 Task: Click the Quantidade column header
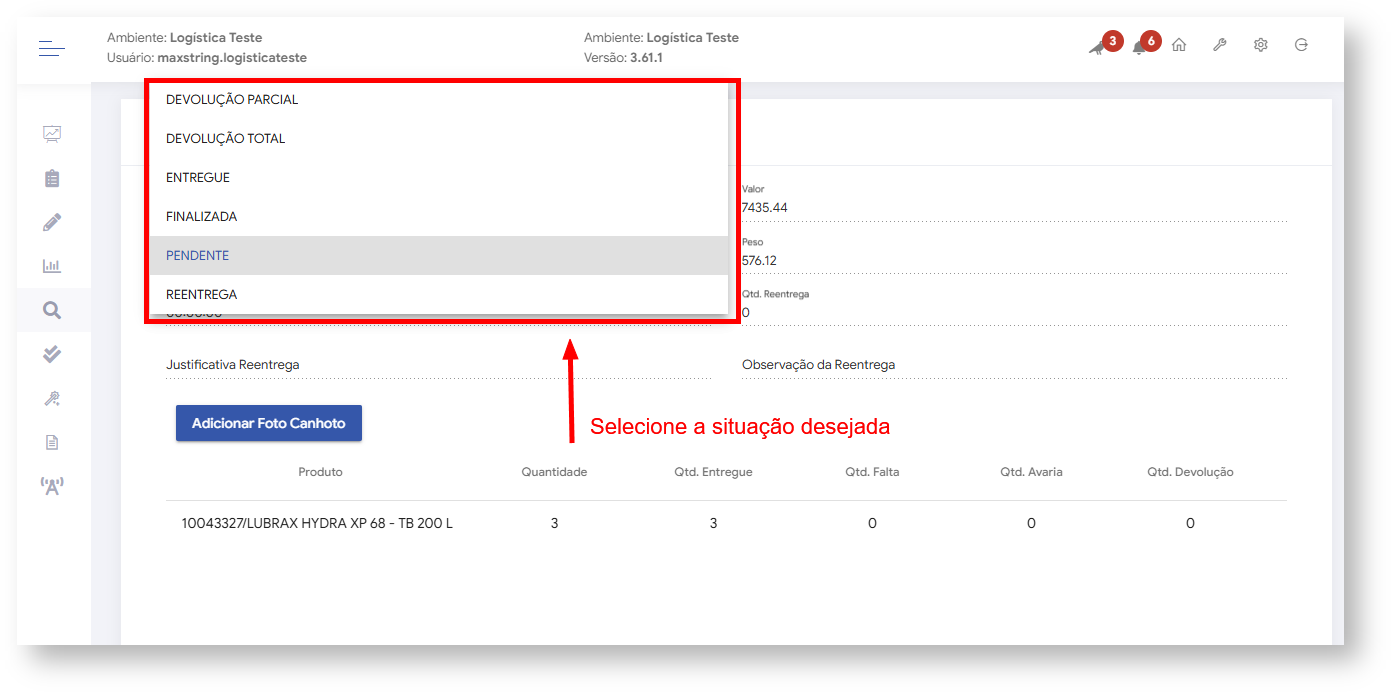click(x=554, y=472)
